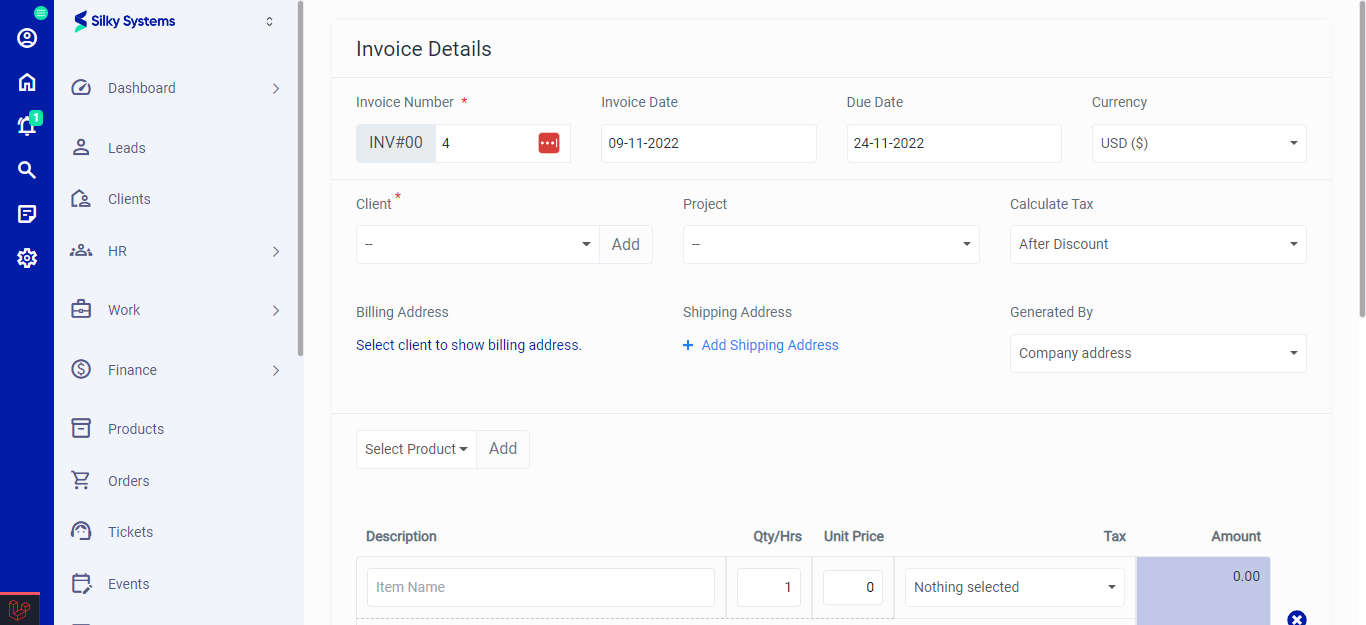The width and height of the screenshot is (1366, 625).
Task: Click the Laravel icon at bottom left
Action: [18, 608]
